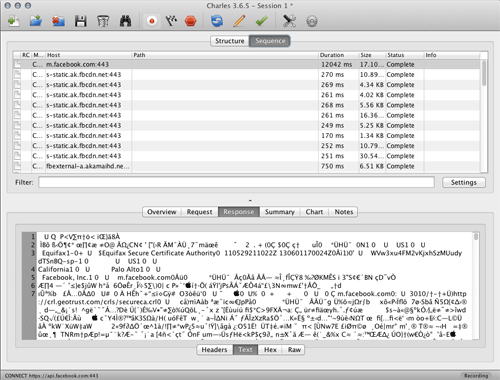Sort by the Path column header

(x=225, y=55)
